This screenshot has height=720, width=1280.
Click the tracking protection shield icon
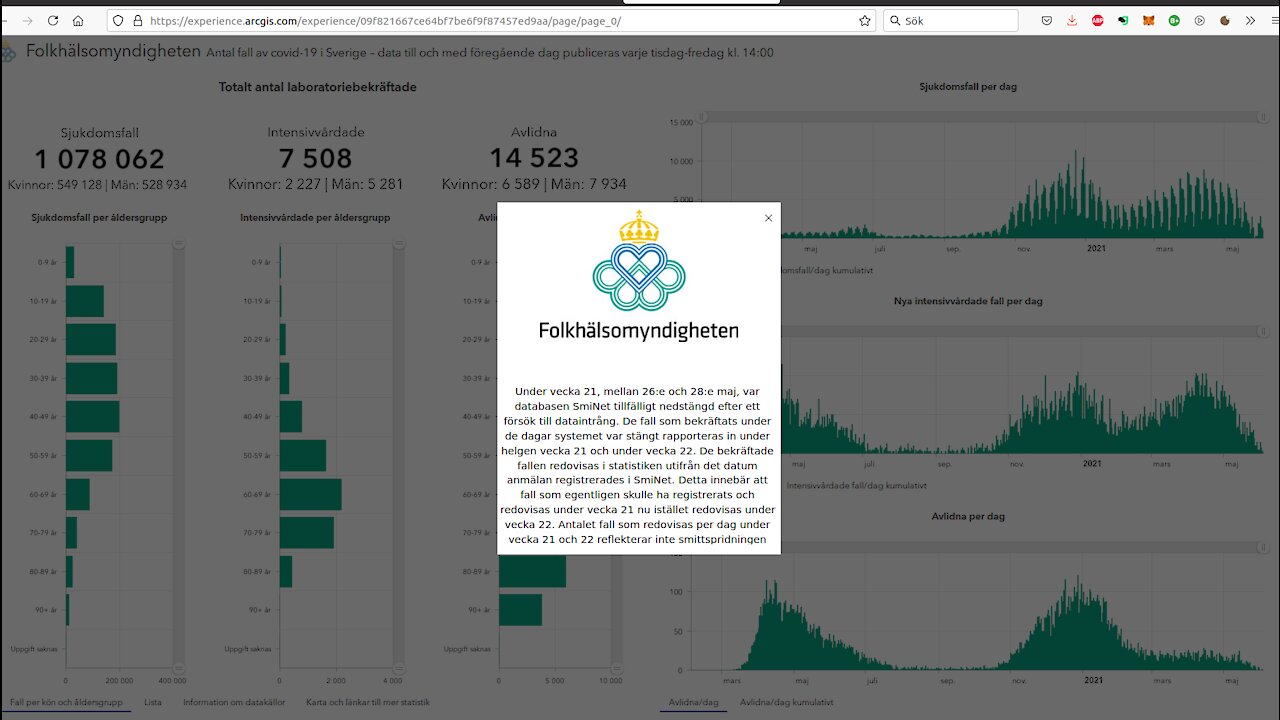119,20
